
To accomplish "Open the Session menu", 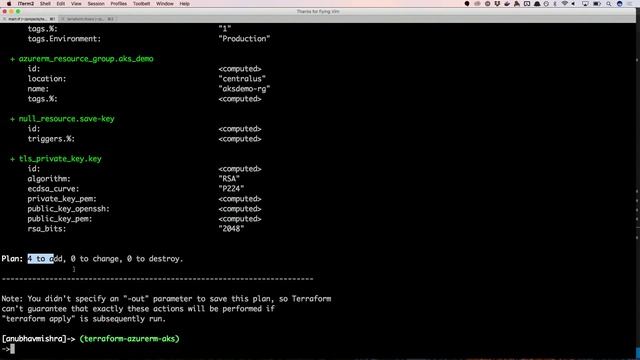I will [96, 4].
